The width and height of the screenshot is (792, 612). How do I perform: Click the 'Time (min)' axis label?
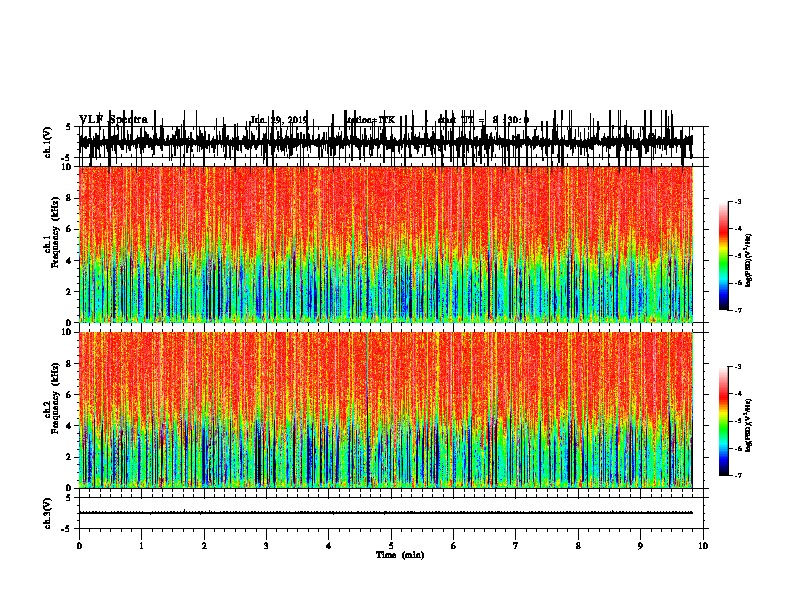pyautogui.click(x=400, y=555)
